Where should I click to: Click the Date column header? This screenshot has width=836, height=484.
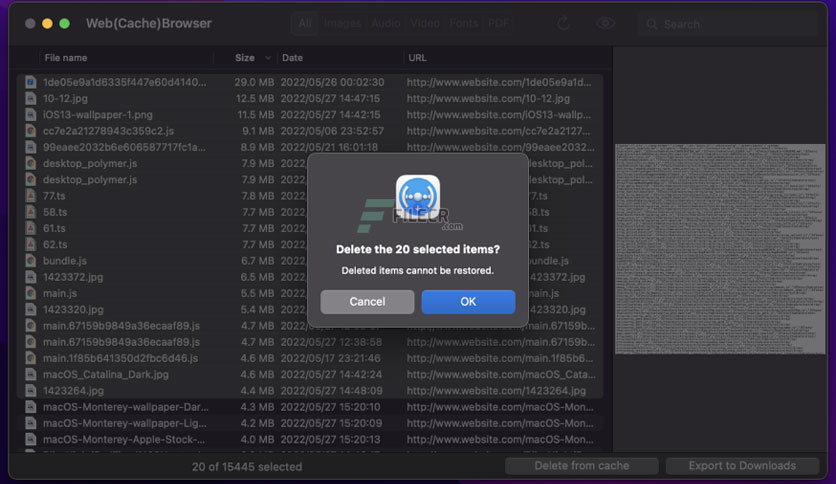pyautogui.click(x=292, y=58)
